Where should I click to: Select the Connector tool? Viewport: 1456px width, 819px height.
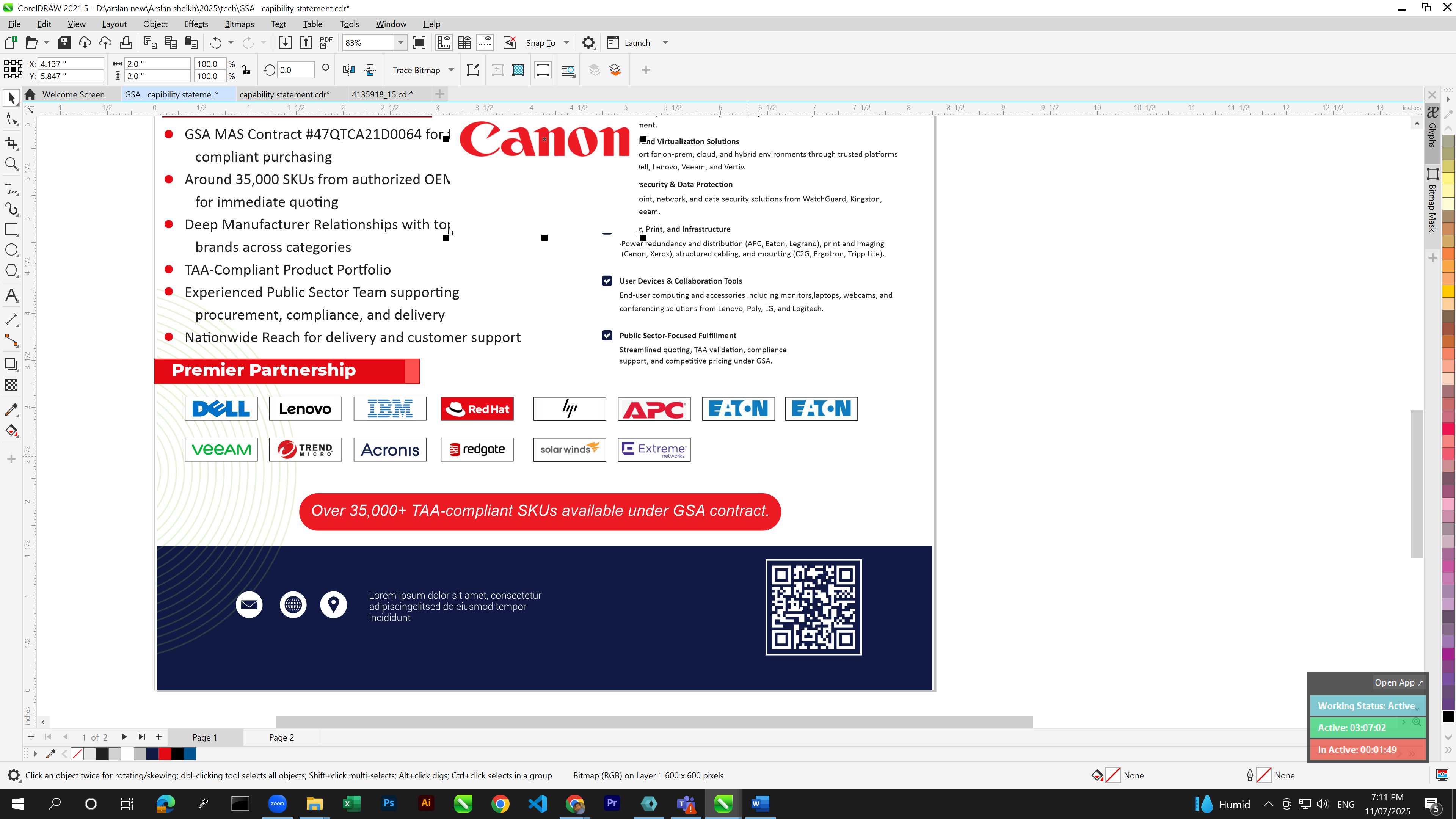pos(11,340)
